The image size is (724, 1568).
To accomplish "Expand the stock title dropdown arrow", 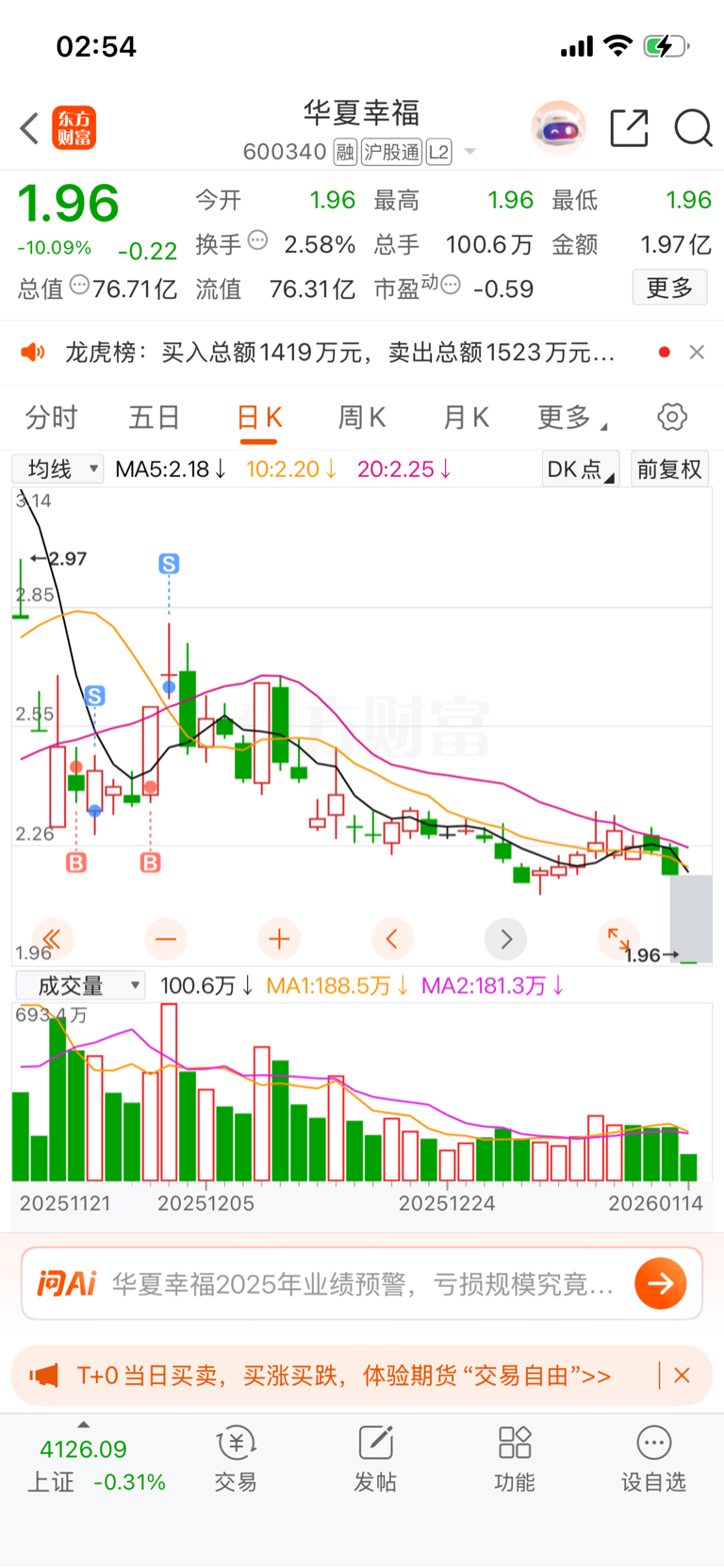I will (470, 152).
